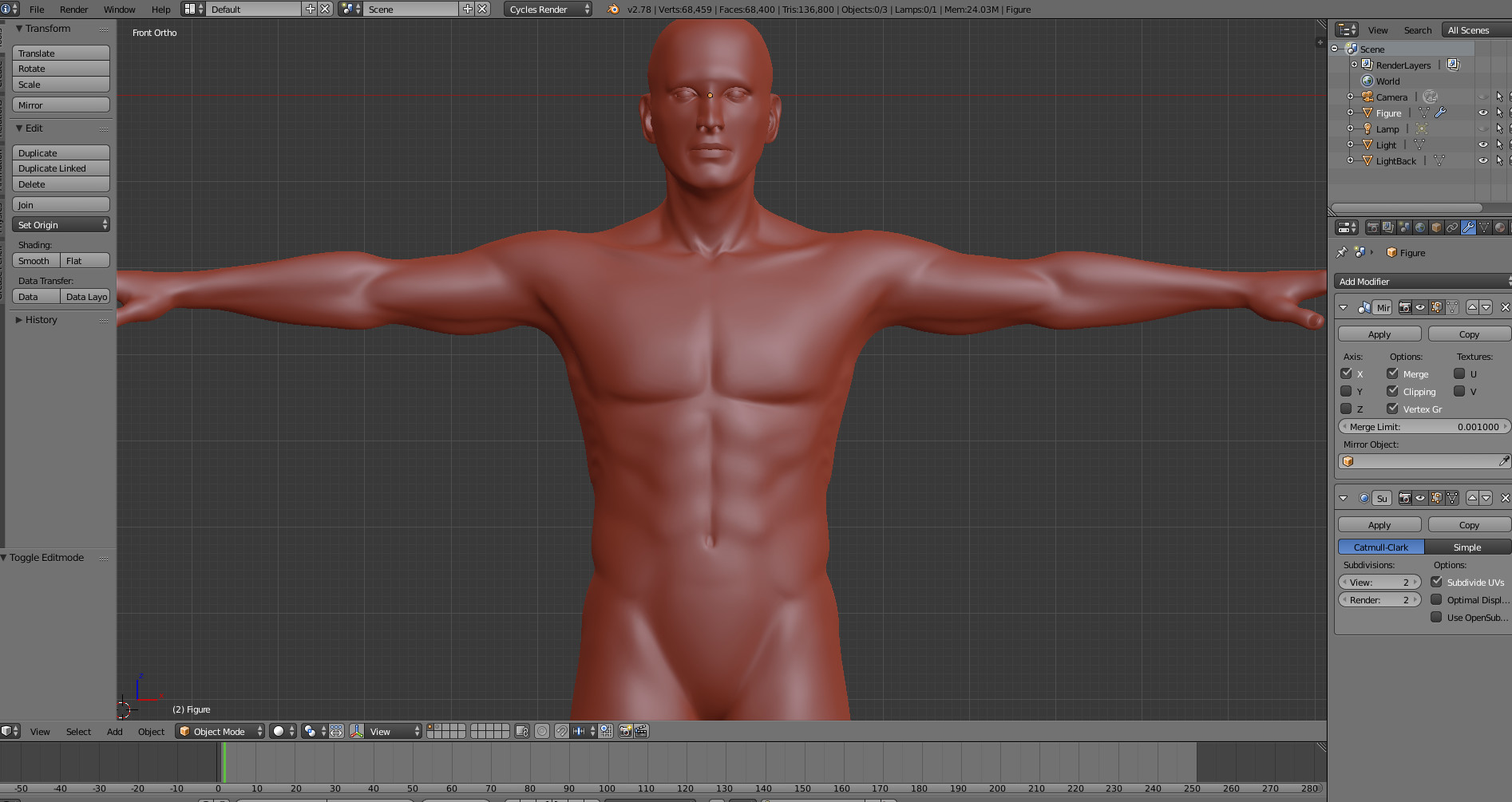Click the proportional editing circle icon

pyautogui.click(x=542, y=731)
